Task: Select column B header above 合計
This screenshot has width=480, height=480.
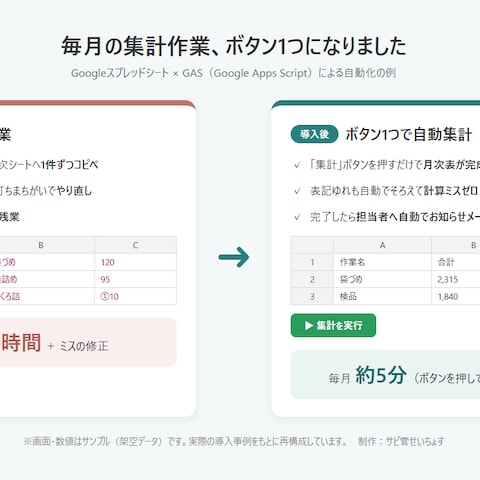Action: tap(456, 245)
